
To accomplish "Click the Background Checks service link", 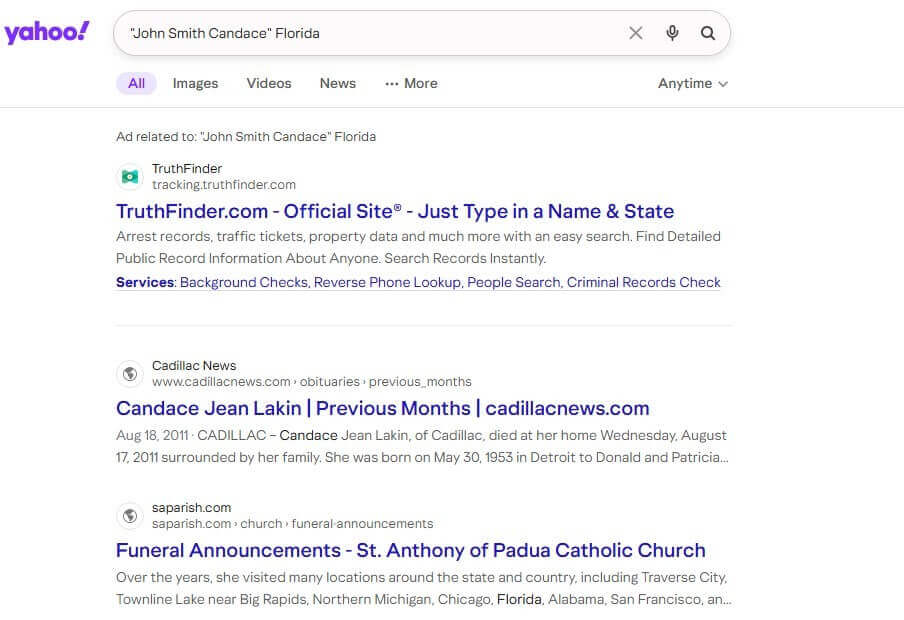I will tap(244, 282).
